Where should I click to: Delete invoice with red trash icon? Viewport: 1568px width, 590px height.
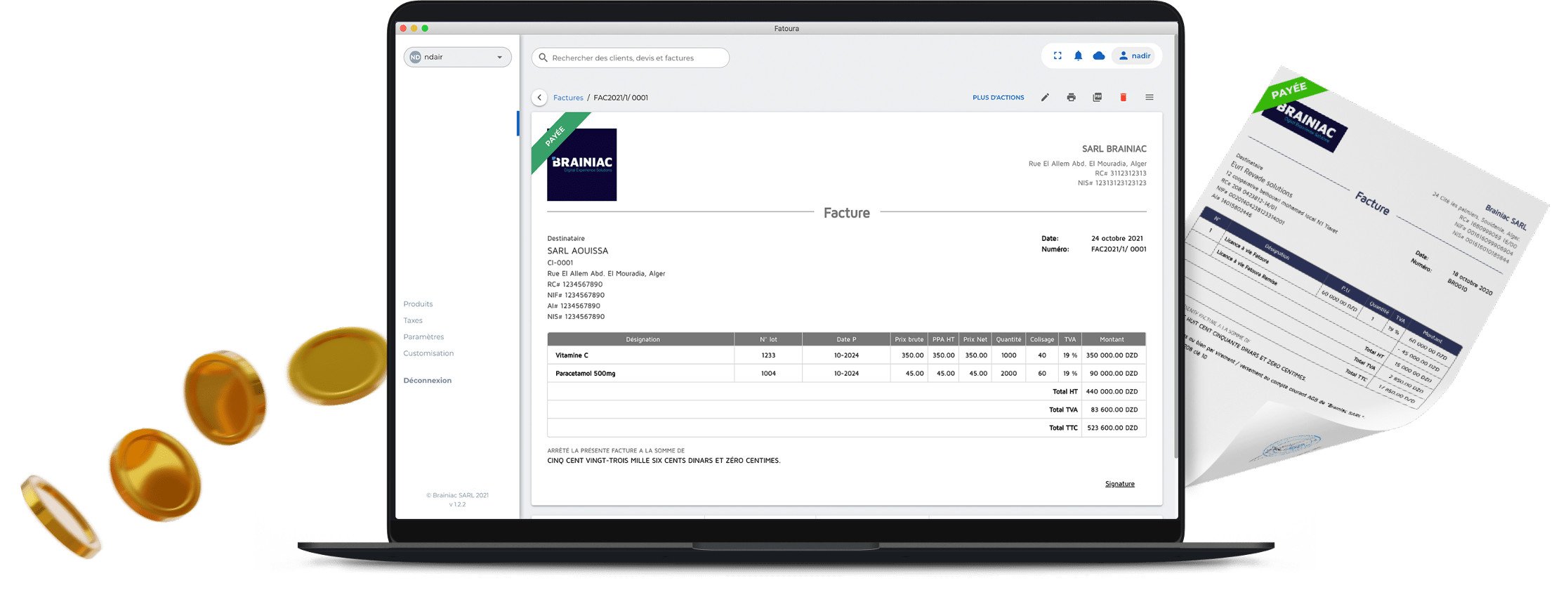tap(1123, 98)
